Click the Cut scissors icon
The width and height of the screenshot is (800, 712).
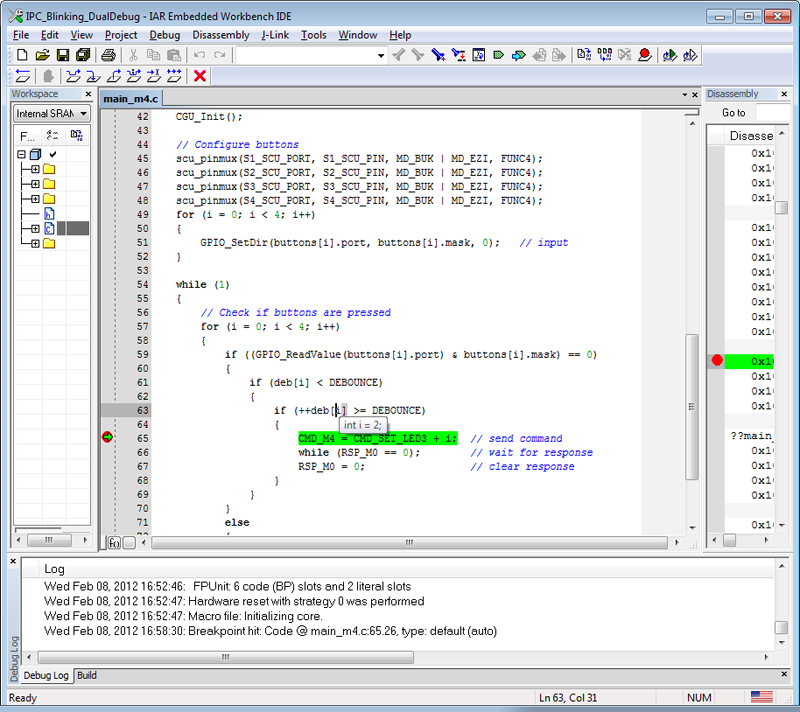point(133,55)
